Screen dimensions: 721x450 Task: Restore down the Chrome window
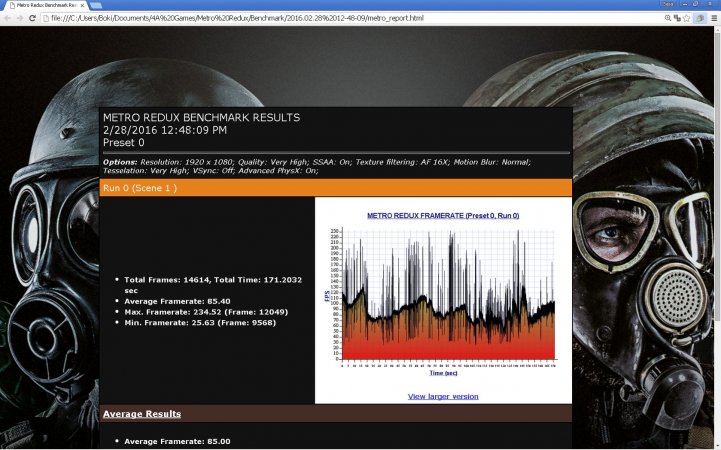696,4
